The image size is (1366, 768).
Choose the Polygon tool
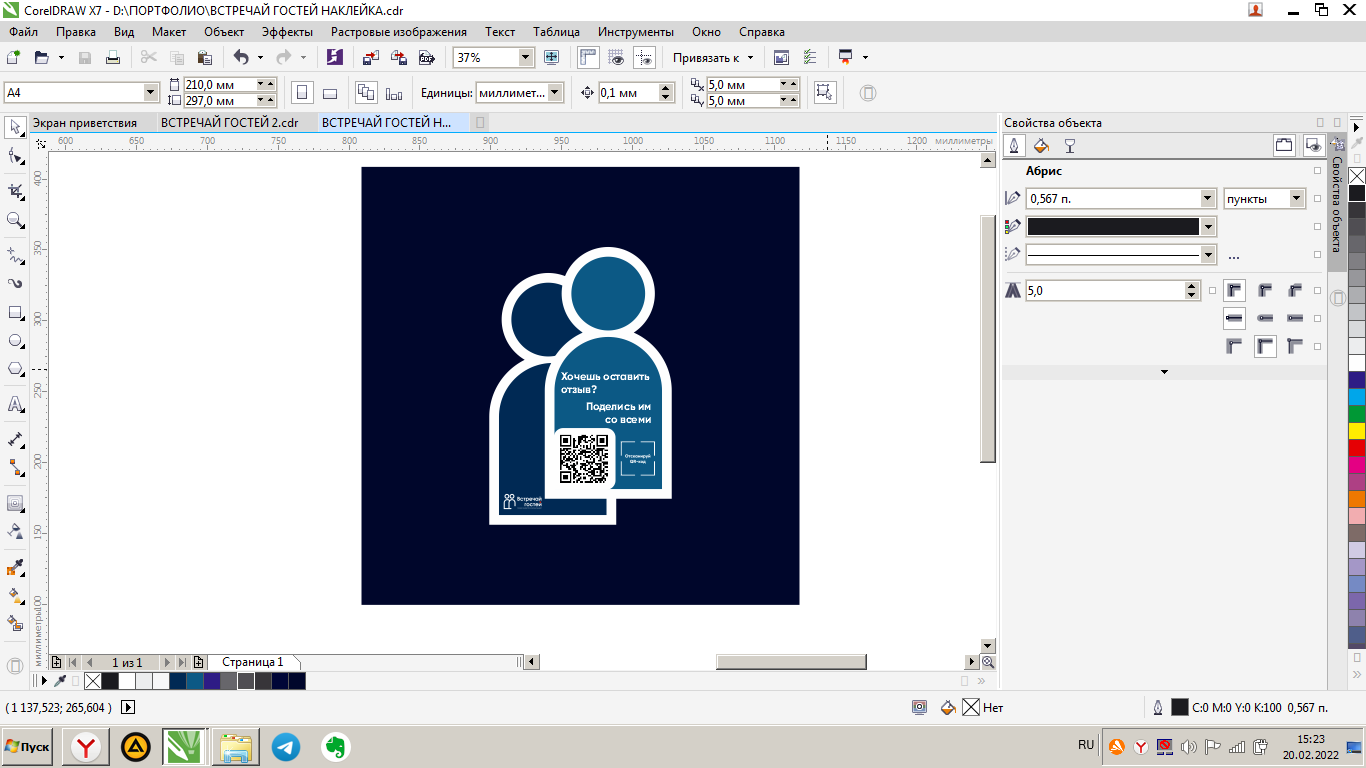pyautogui.click(x=15, y=369)
